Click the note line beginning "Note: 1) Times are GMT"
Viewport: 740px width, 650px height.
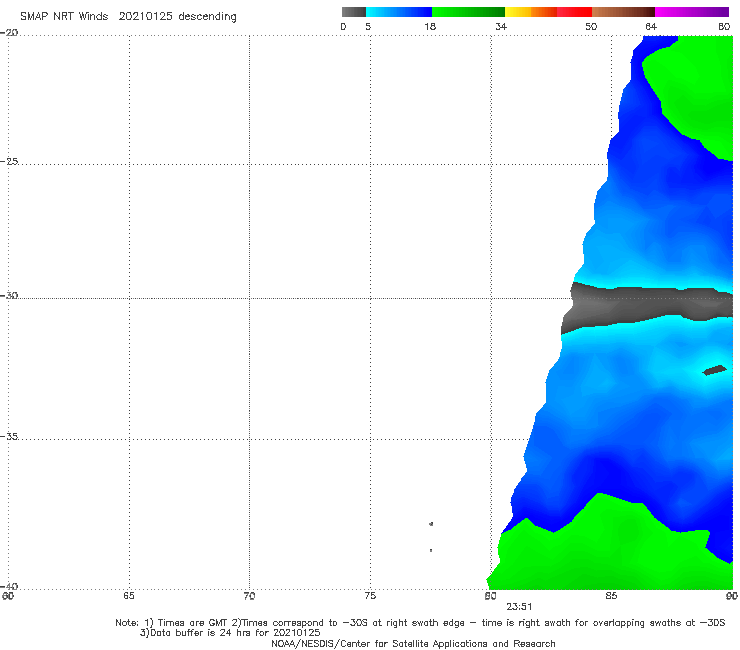(x=420, y=623)
